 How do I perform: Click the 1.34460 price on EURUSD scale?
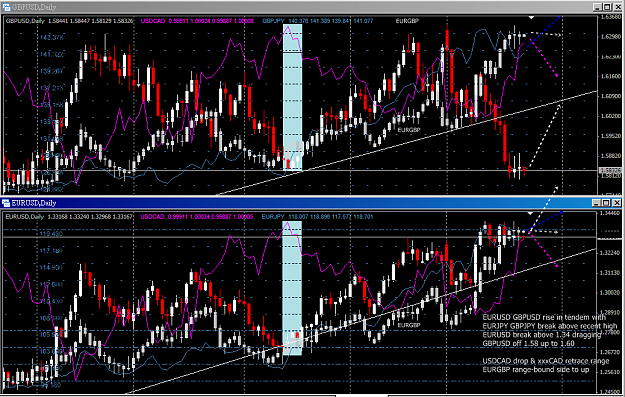[x=611, y=213]
